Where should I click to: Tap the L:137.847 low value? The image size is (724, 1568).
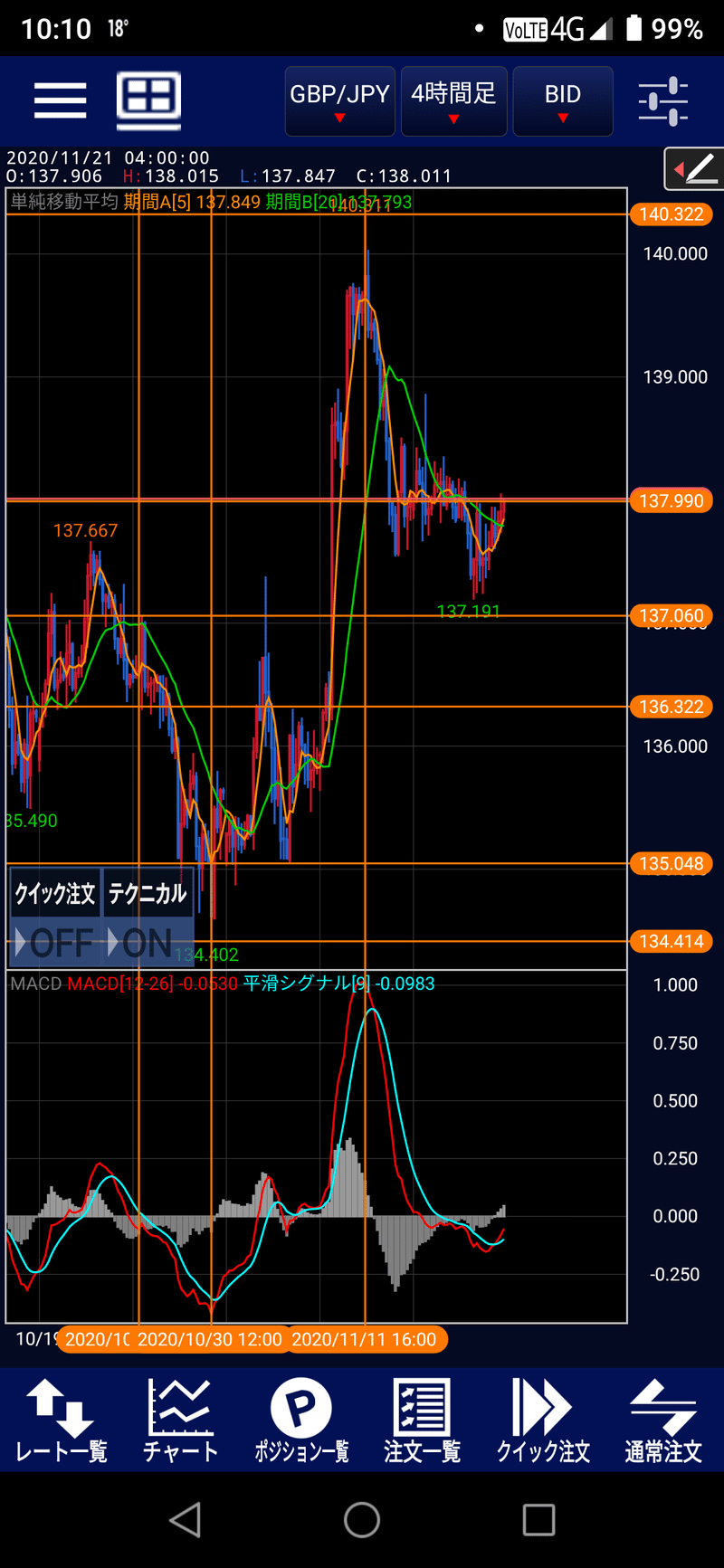click(x=288, y=176)
